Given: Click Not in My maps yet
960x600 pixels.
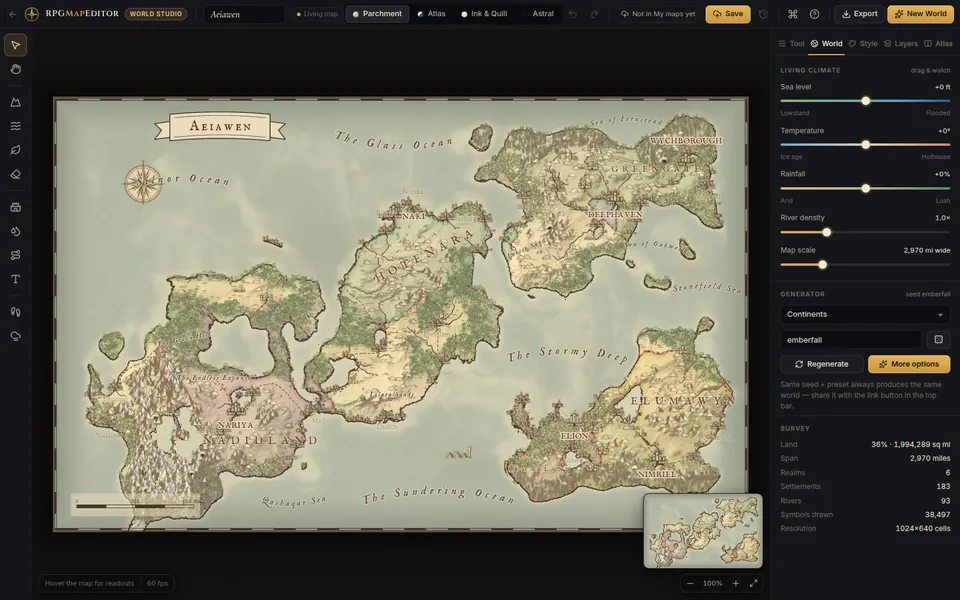Looking at the screenshot, I should tap(658, 14).
